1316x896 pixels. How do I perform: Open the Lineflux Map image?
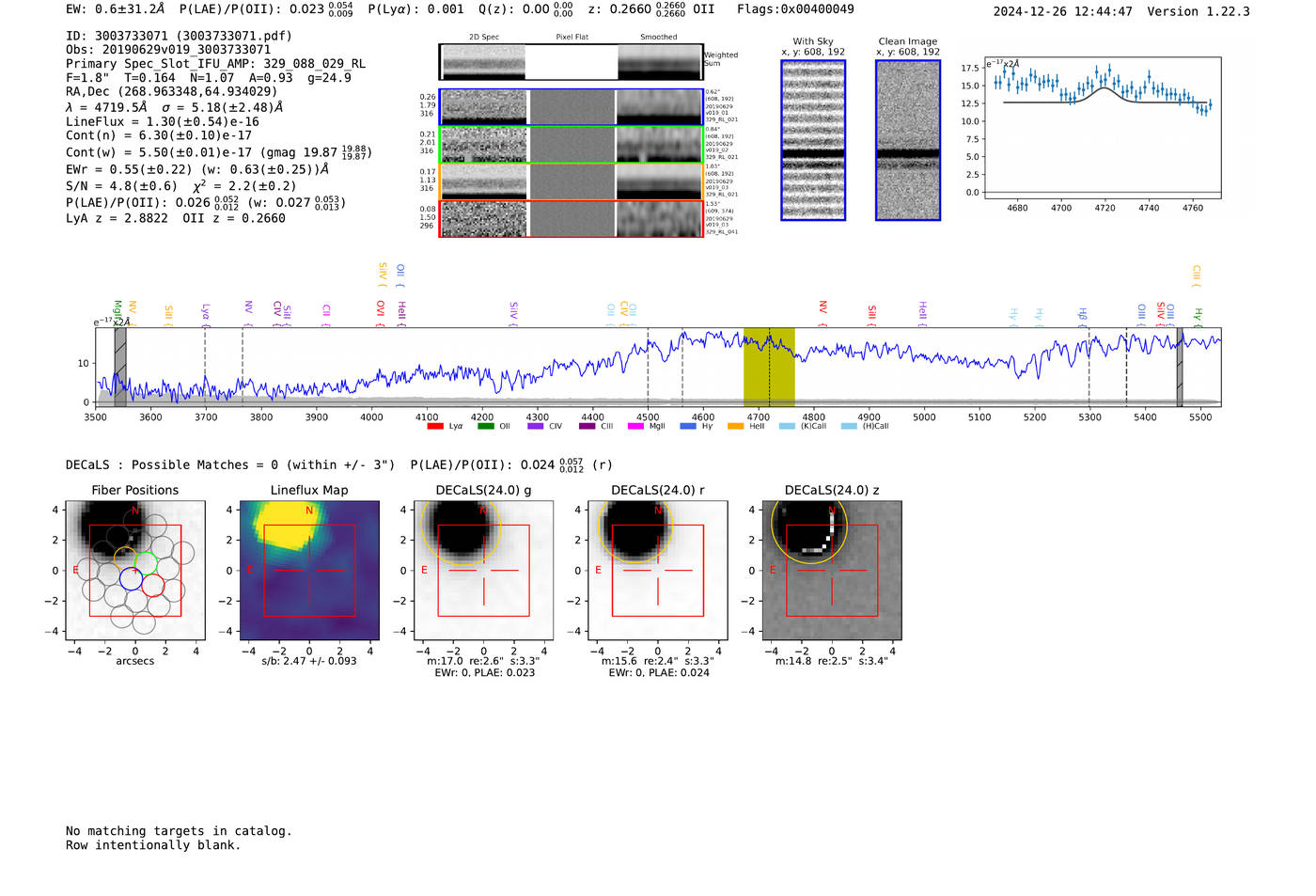point(309,570)
